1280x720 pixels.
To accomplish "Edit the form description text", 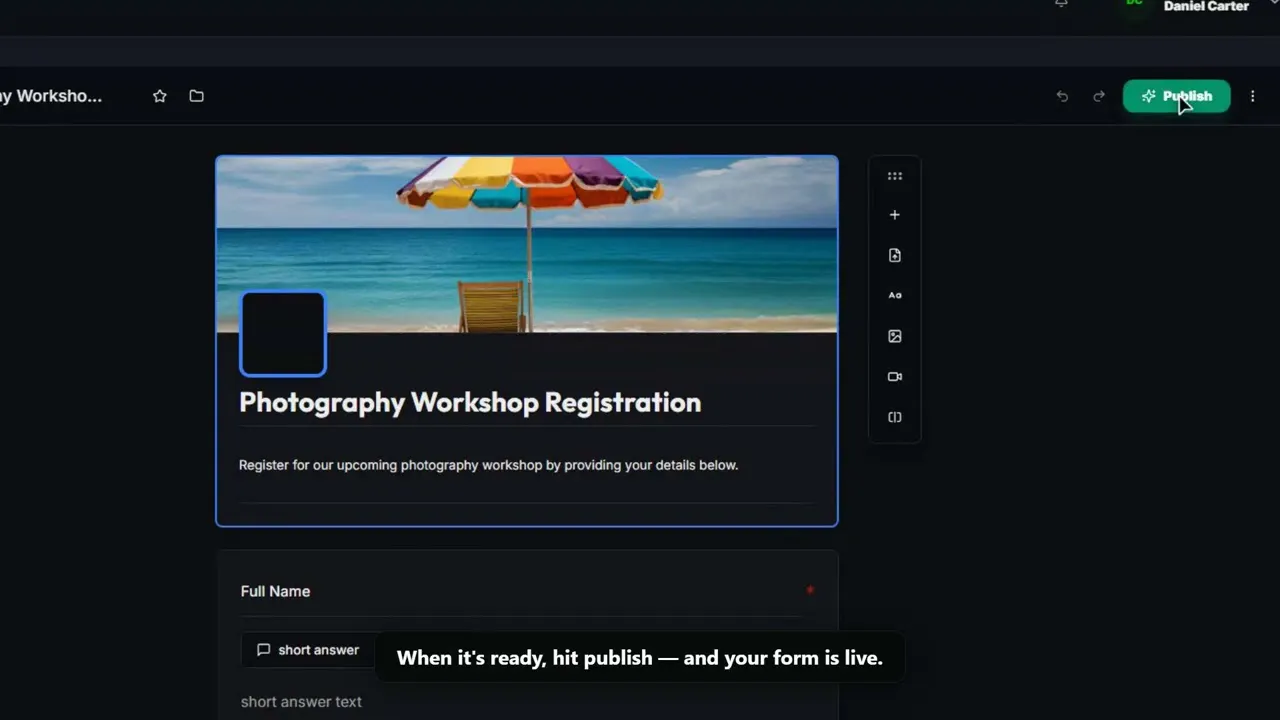I will pyautogui.click(x=488, y=465).
